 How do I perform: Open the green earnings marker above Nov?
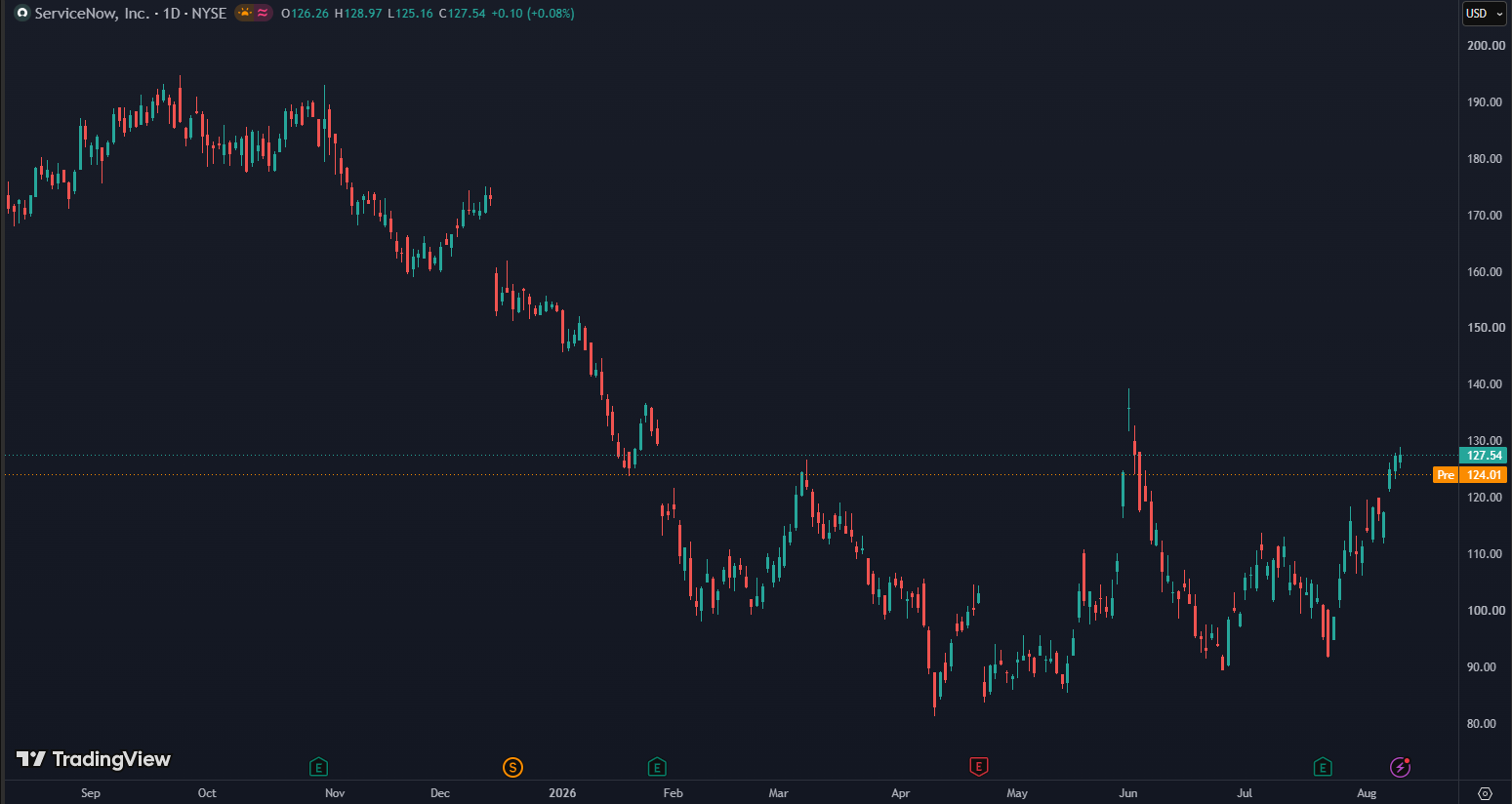[318, 767]
